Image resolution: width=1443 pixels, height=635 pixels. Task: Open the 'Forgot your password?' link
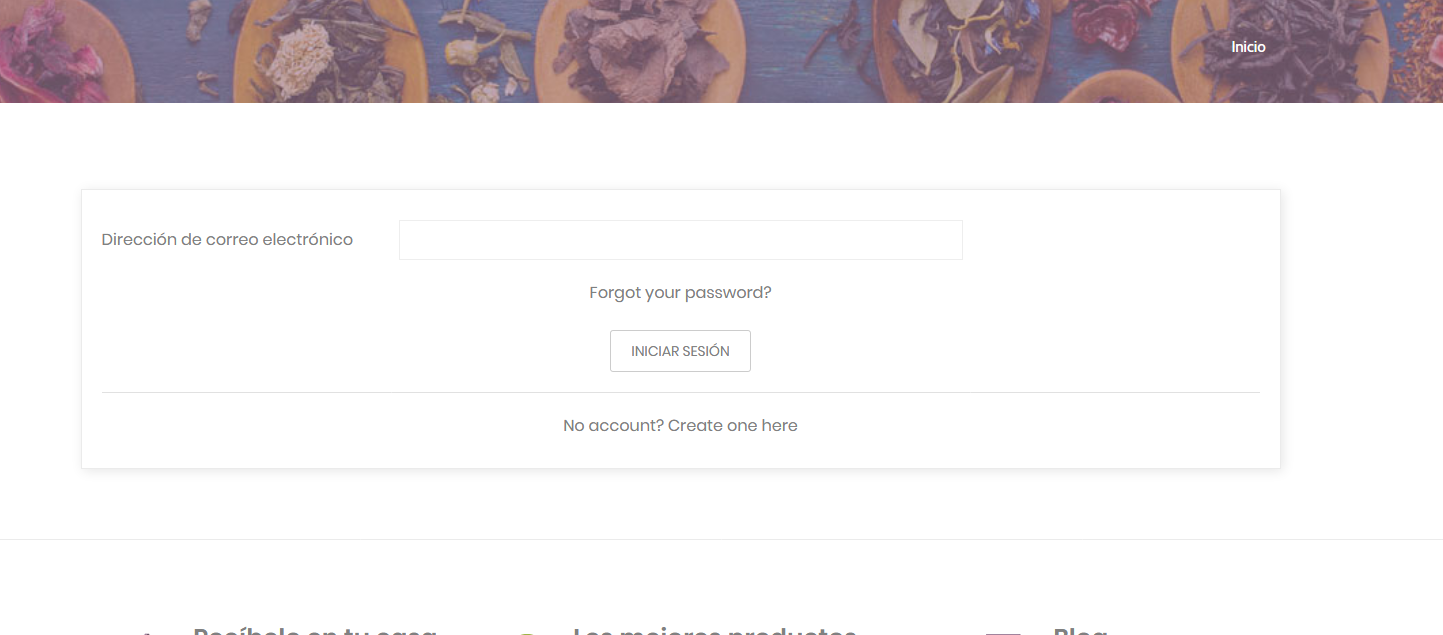click(680, 293)
